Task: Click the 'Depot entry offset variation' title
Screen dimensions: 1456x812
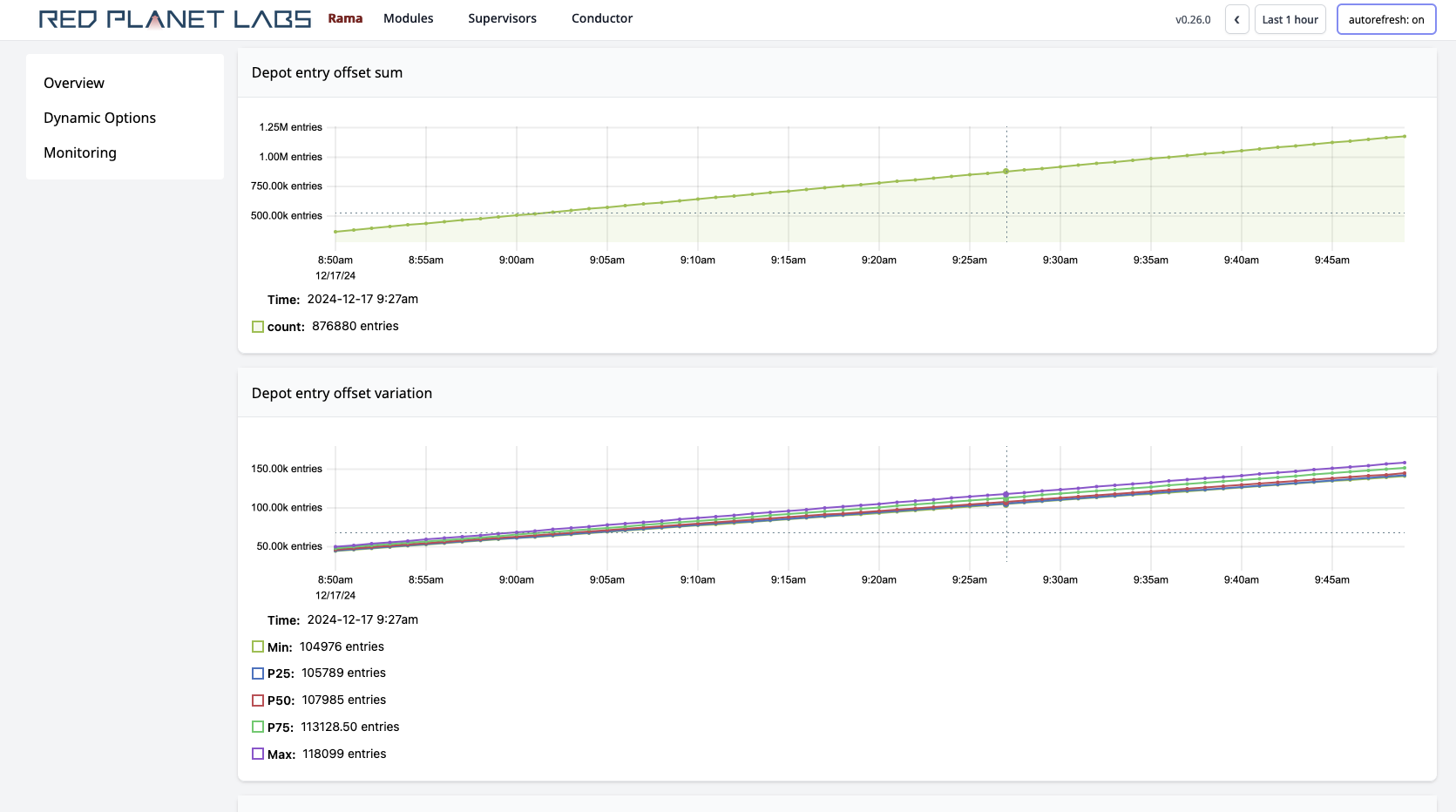Action: tap(342, 393)
